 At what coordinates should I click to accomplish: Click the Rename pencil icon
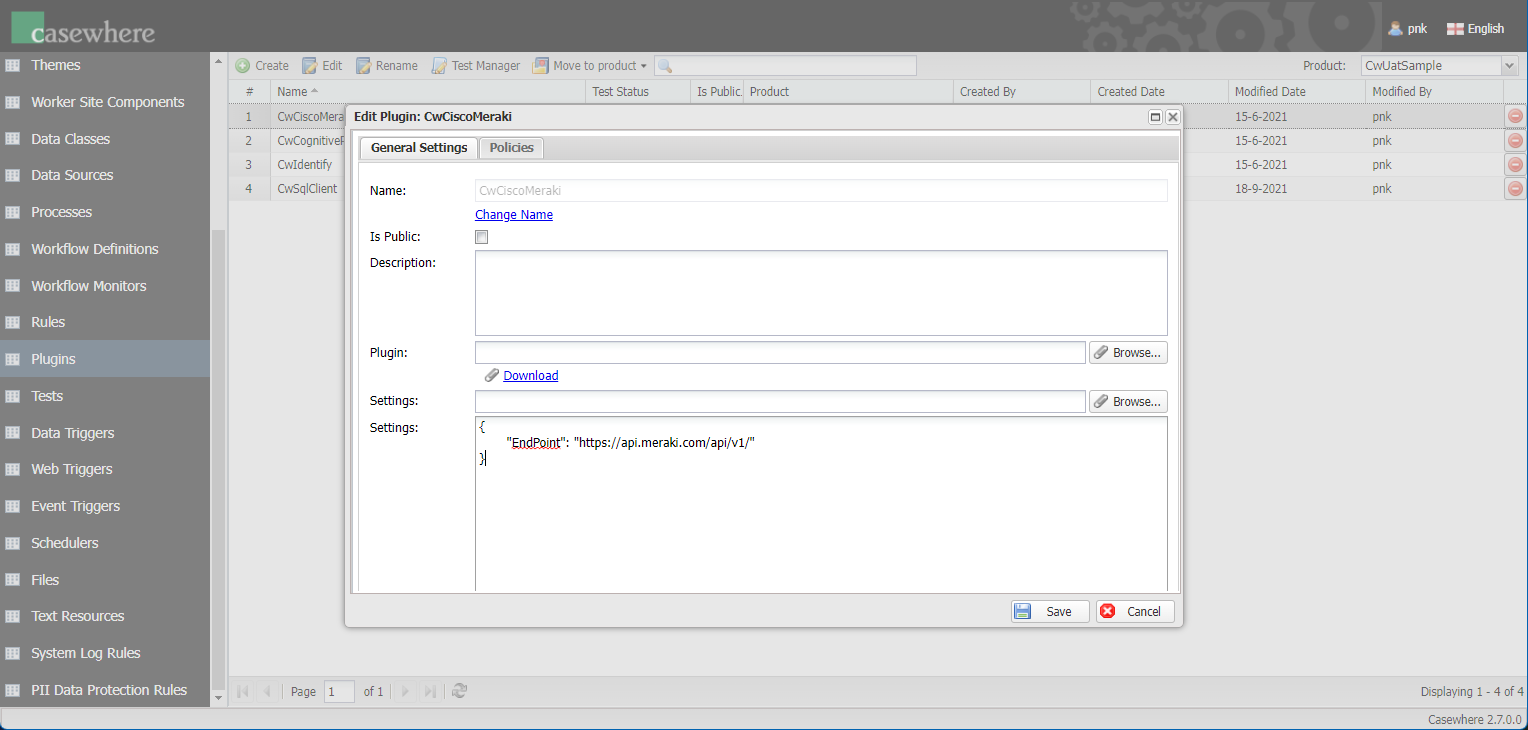pos(363,65)
